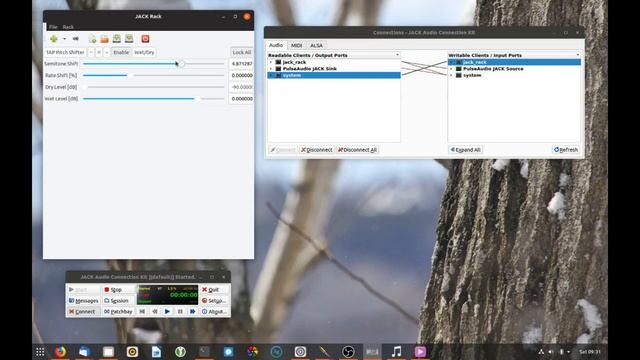Click the red Quit icon in the JACK Rack toolbar
This screenshot has height=360, width=640.
click(x=145, y=39)
